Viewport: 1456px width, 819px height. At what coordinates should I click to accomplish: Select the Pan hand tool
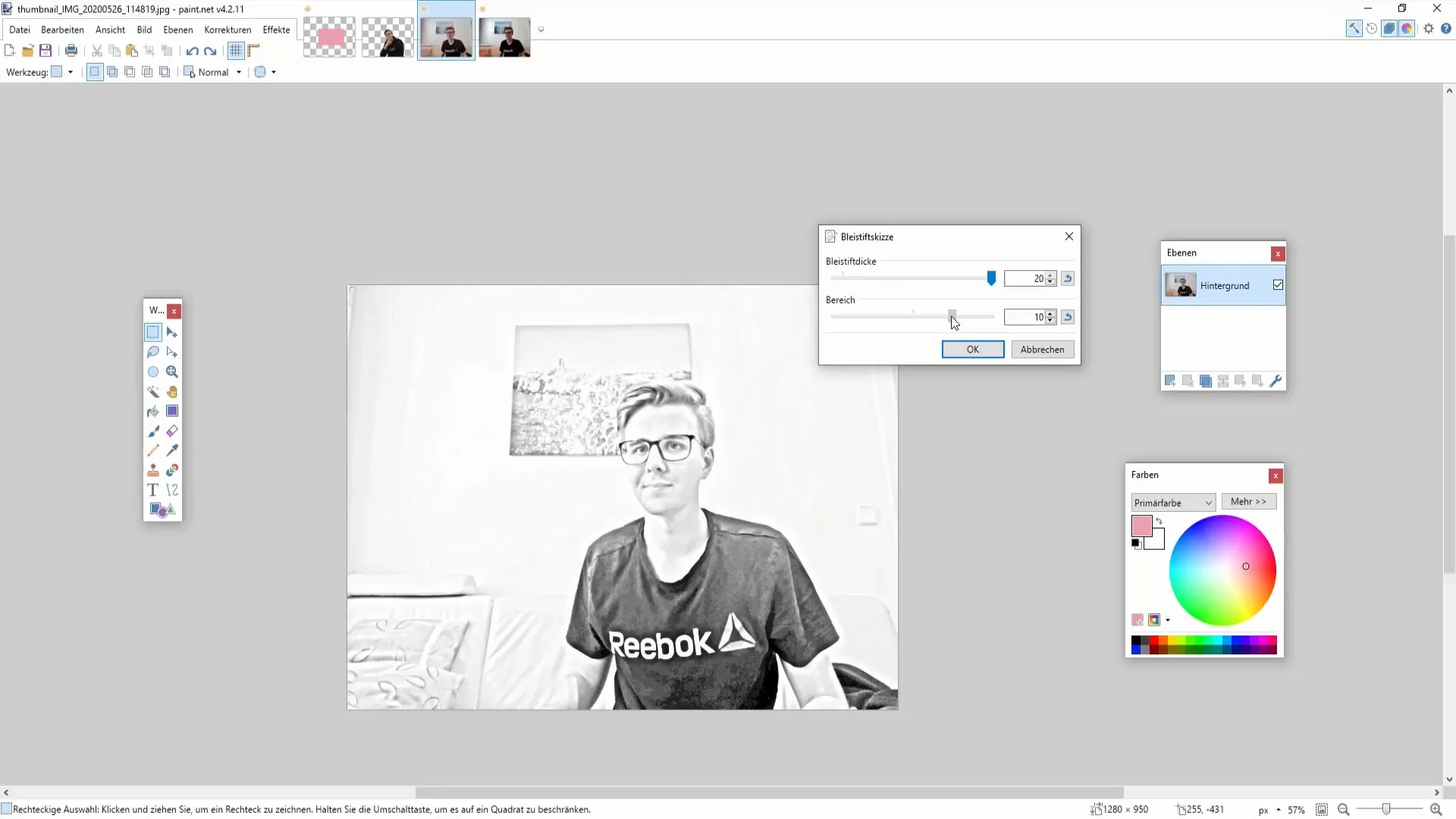coord(172,391)
